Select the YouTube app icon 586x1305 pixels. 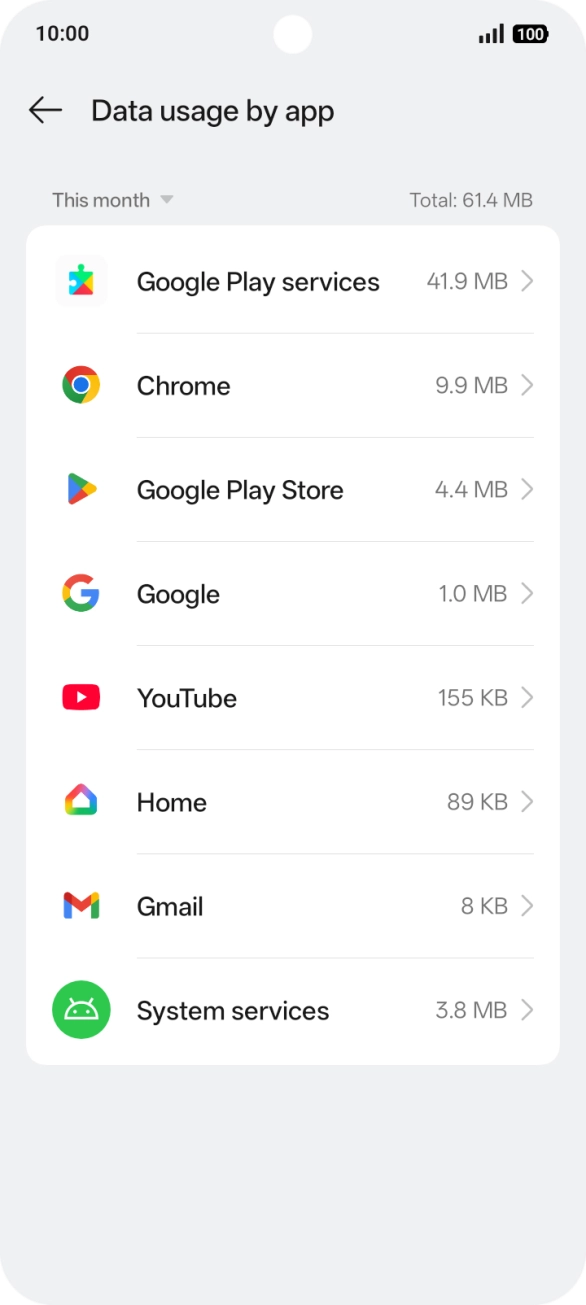click(81, 697)
